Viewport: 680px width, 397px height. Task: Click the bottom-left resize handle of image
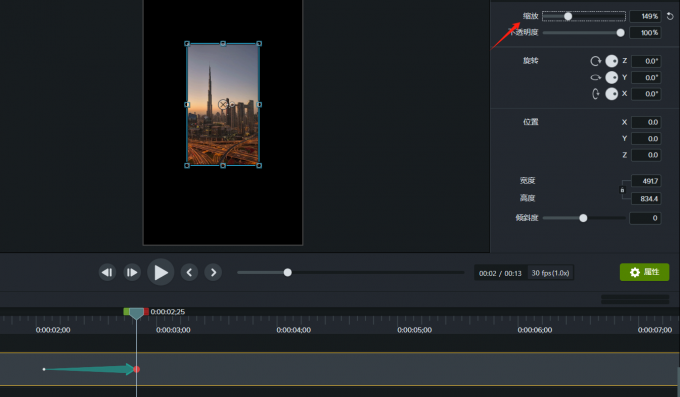tap(187, 166)
